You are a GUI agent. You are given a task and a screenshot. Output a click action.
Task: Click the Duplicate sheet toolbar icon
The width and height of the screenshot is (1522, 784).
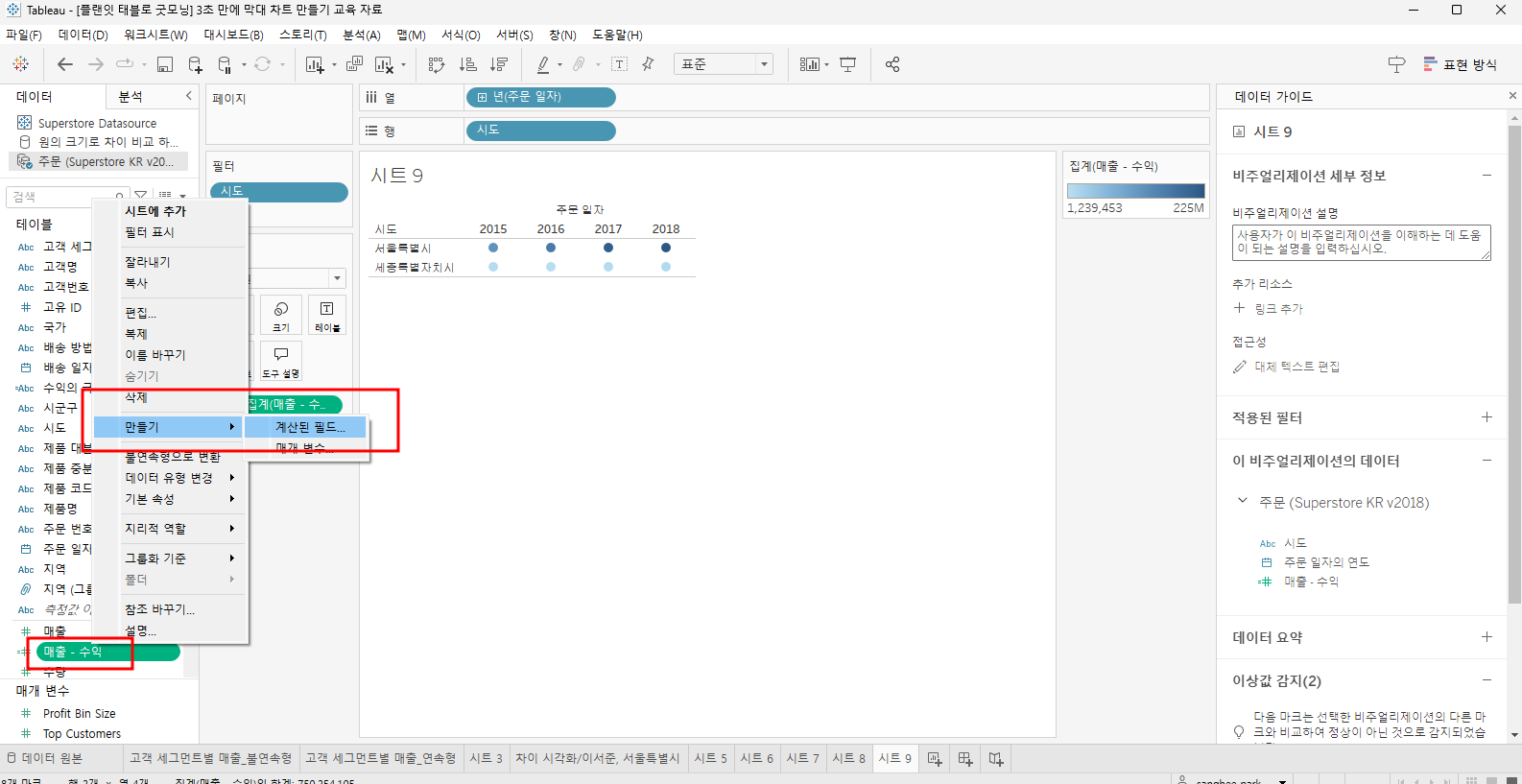(354, 64)
